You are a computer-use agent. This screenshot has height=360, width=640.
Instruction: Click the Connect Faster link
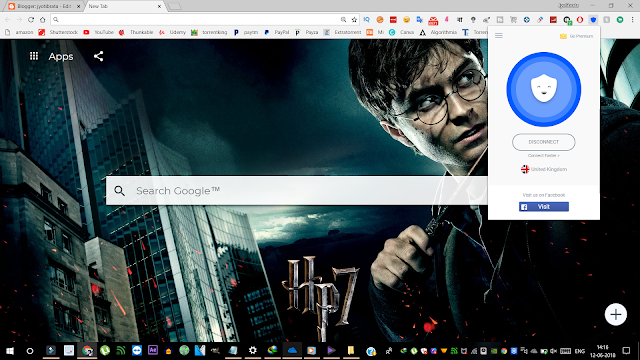pyautogui.click(x=544, y=156)
